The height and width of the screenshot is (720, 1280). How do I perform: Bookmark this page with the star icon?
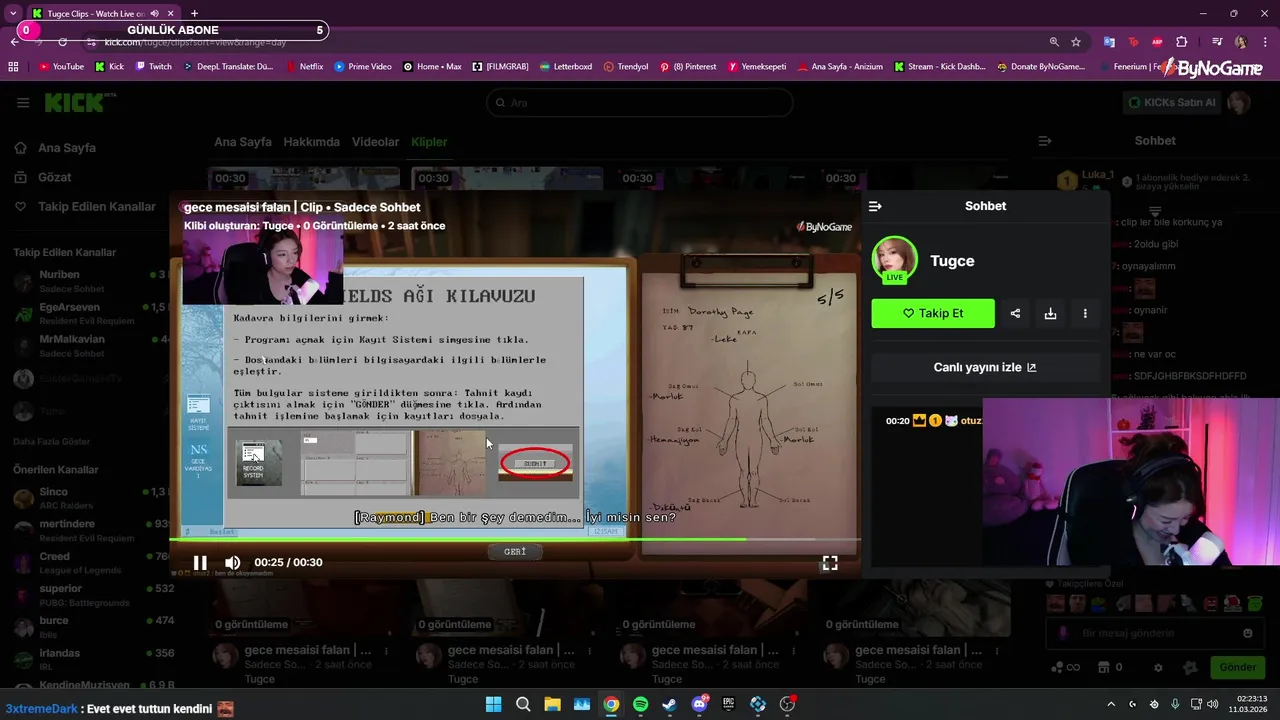pos(1076,42)
